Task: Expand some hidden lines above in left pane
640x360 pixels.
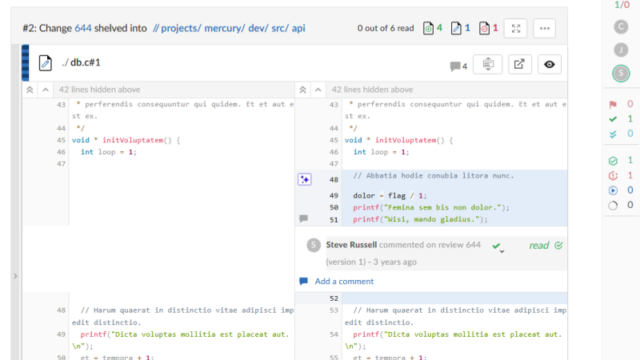Action: 46,90
